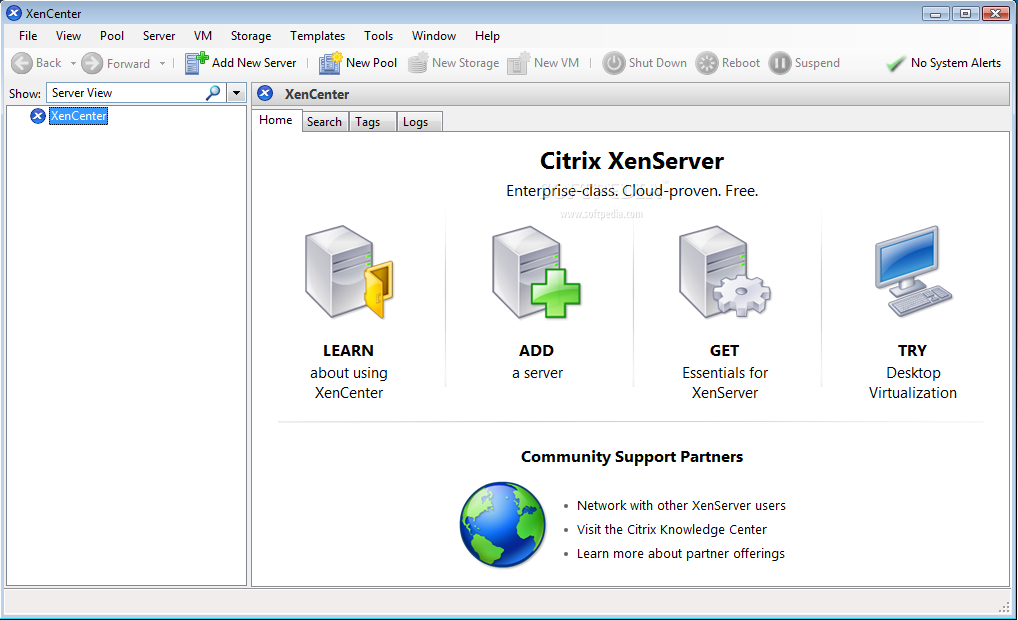Click the New VM toolbar icon
The image size is (1018, 620).
(x=519, y=63)
